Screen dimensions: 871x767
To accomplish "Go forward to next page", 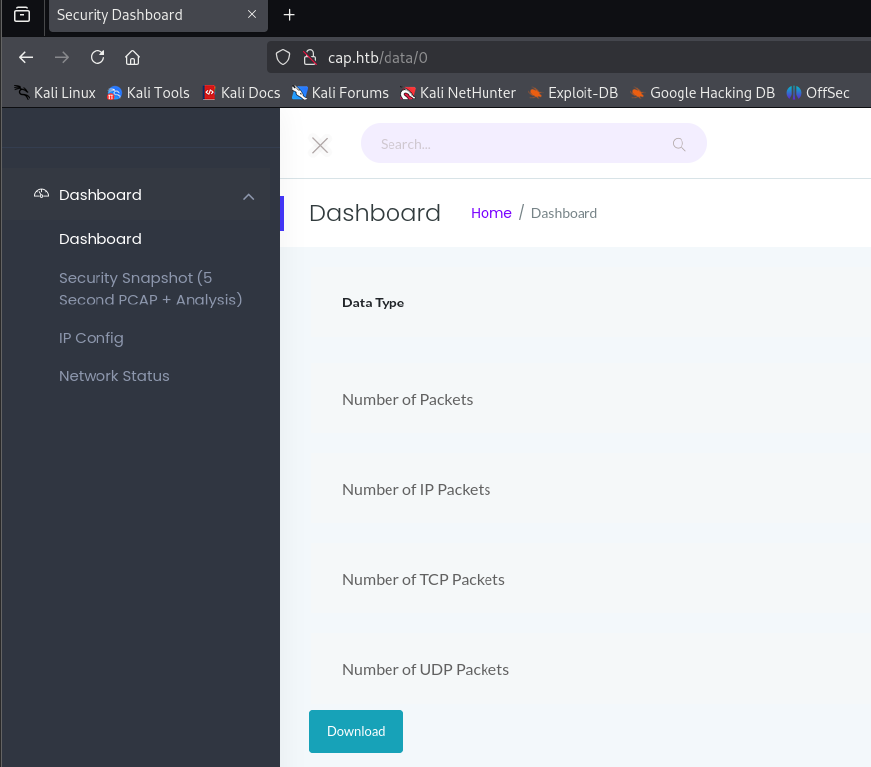I will coord(62,57).
